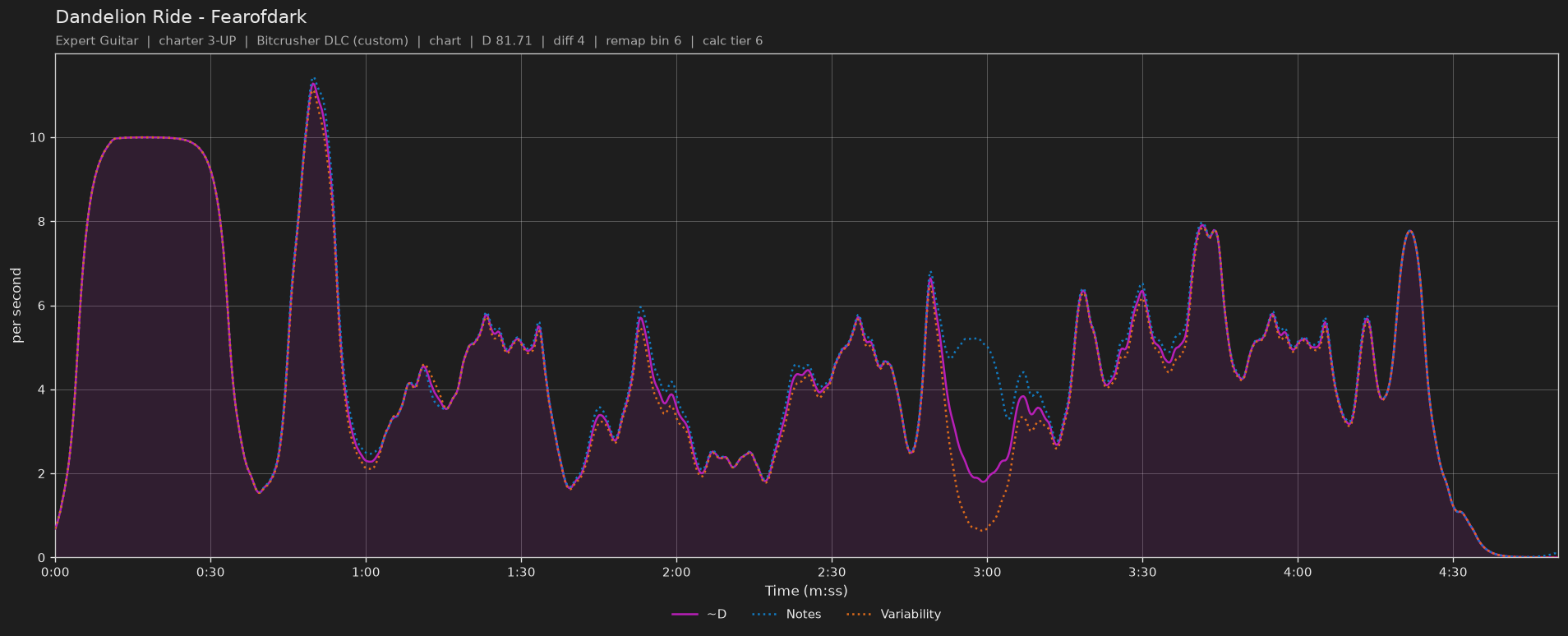1568x636 pixels.
Task: Click the tallest curve peak above 11
Action: [x=313, y=82]
